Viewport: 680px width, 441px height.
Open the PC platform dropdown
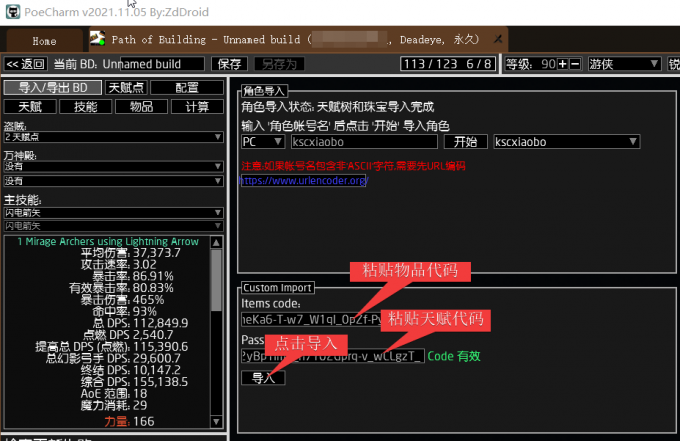262,142
